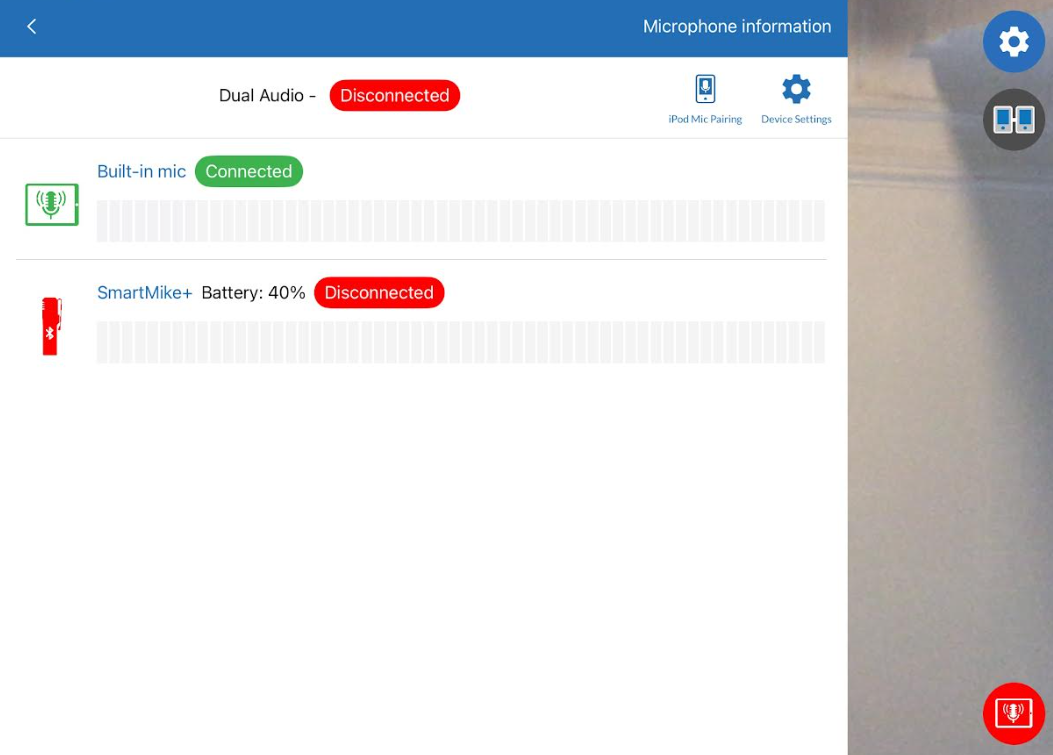Click the green Connected status badge
This screenshot has height=755, width=1053.
pos(248,172)
